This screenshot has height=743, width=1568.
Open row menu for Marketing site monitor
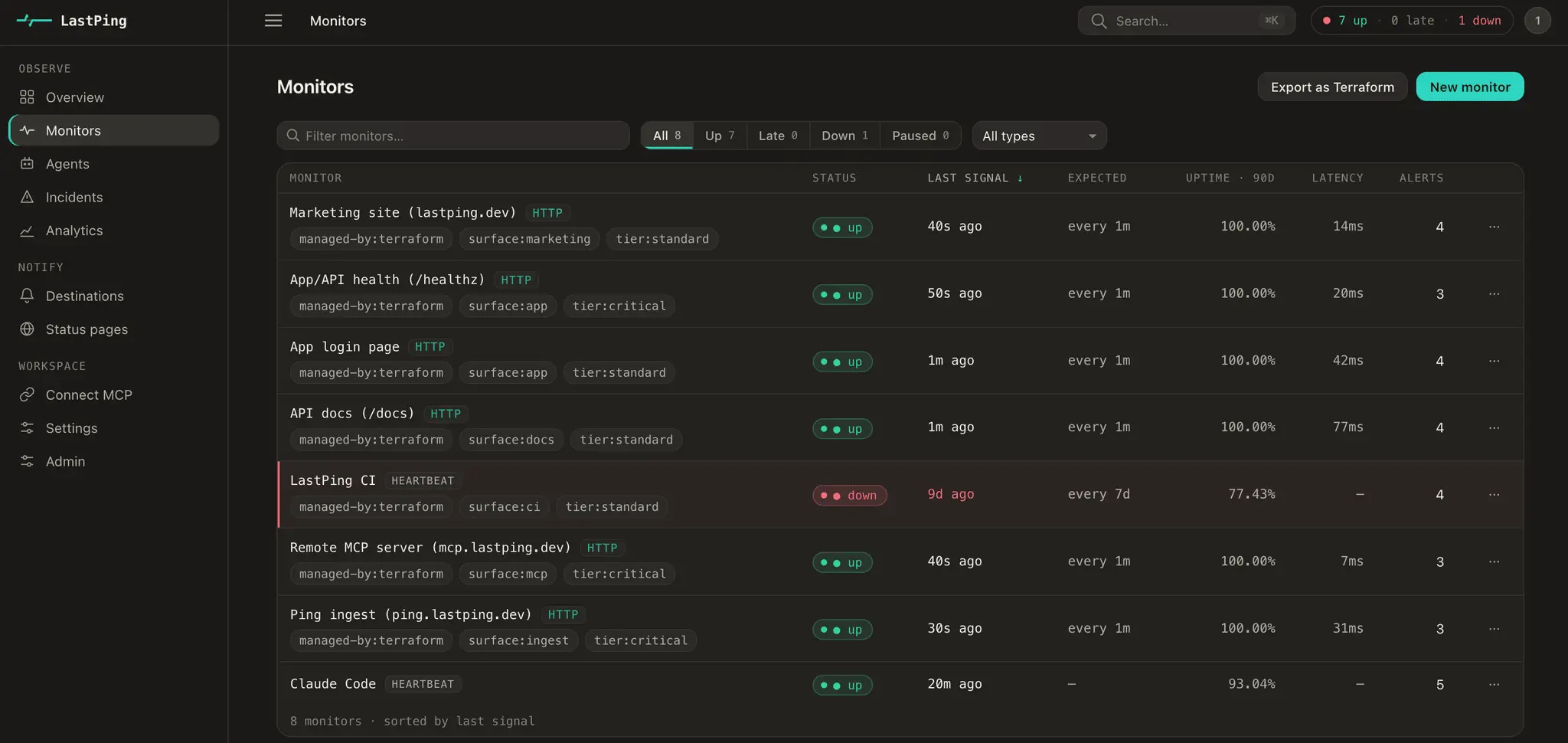1494,227
